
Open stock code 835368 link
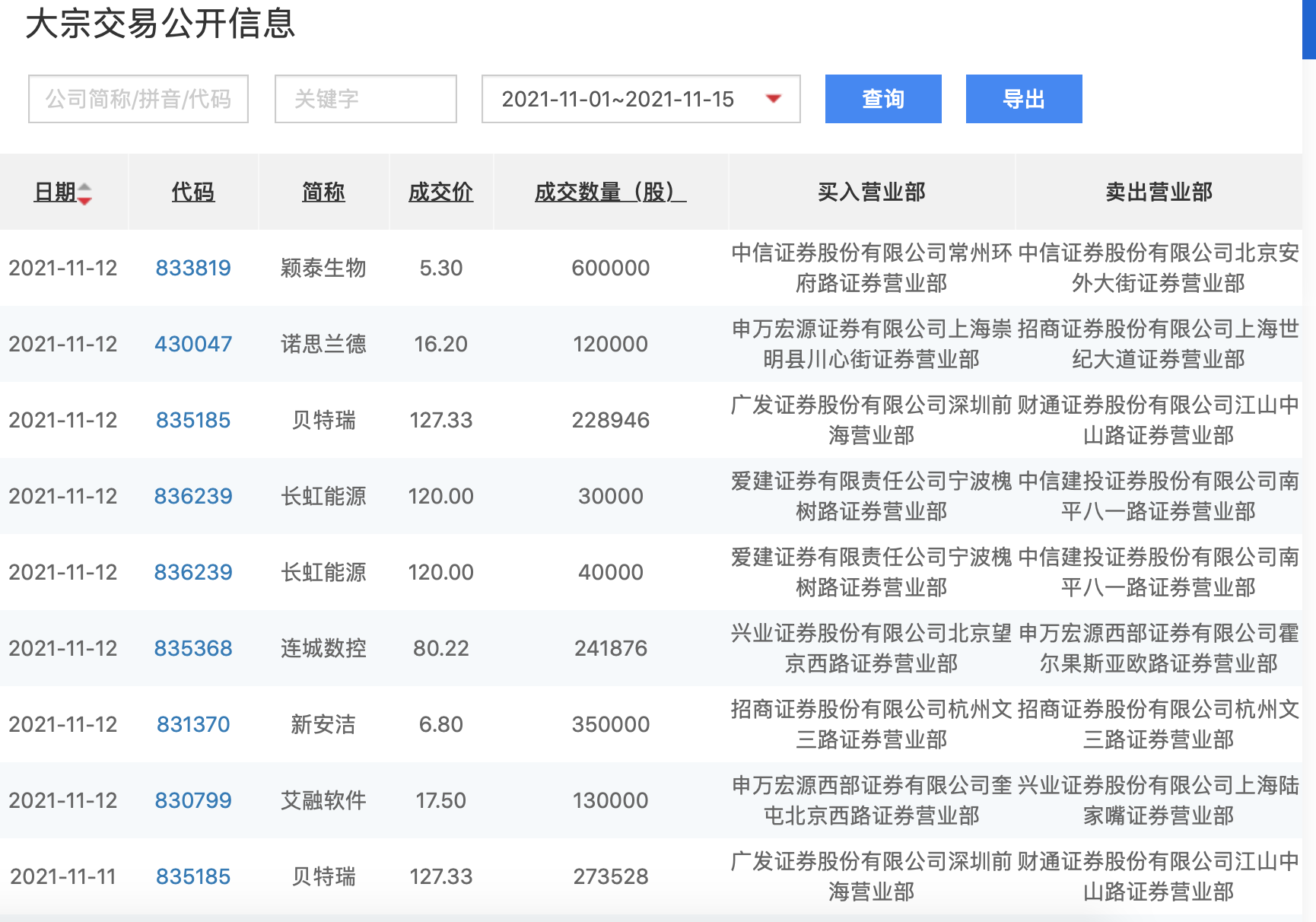(193, 648)
